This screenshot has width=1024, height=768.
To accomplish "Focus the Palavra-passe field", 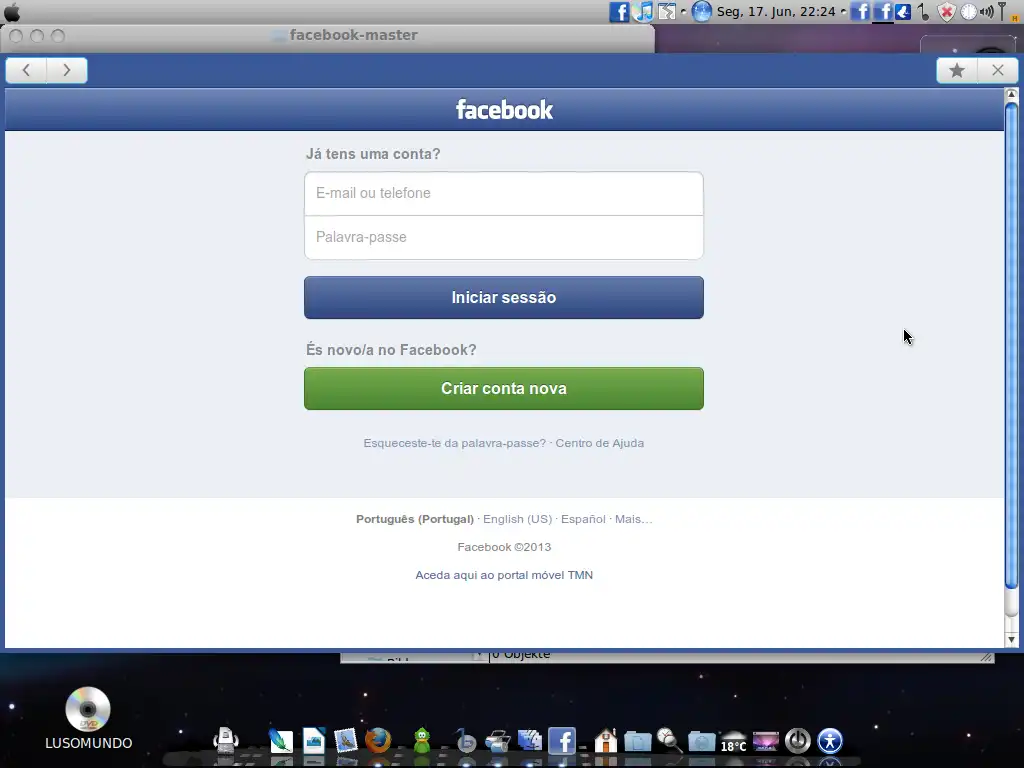I will pos(504,237).
